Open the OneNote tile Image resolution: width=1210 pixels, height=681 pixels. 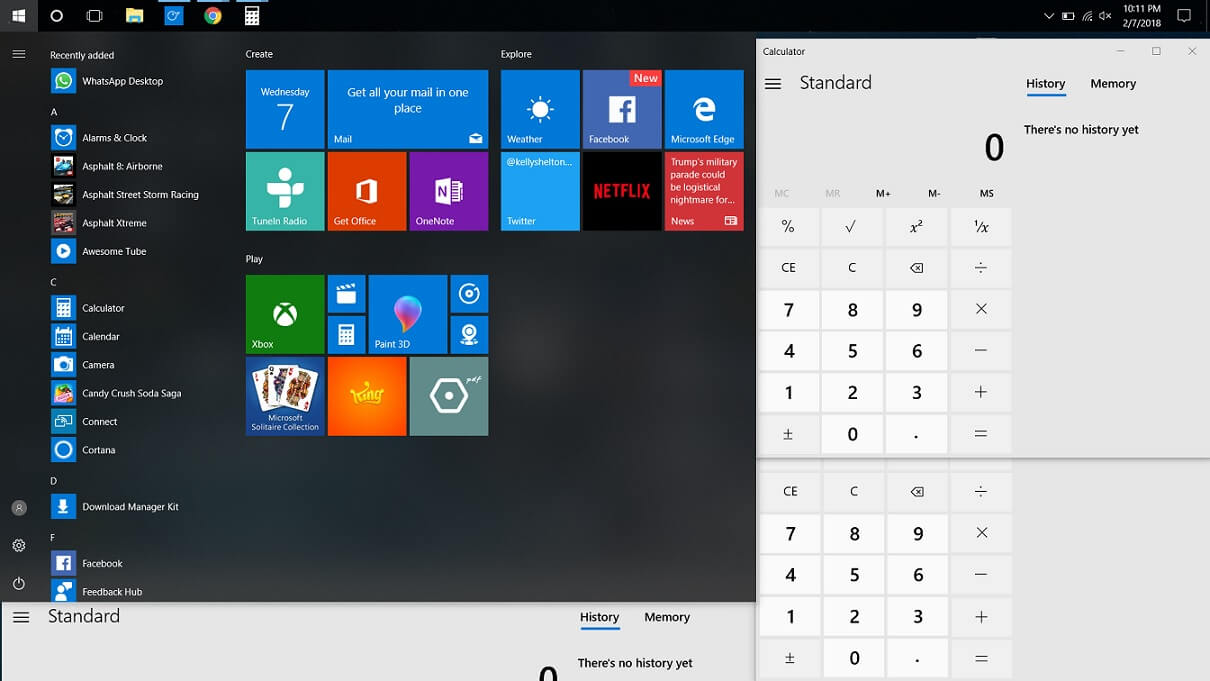449,191
